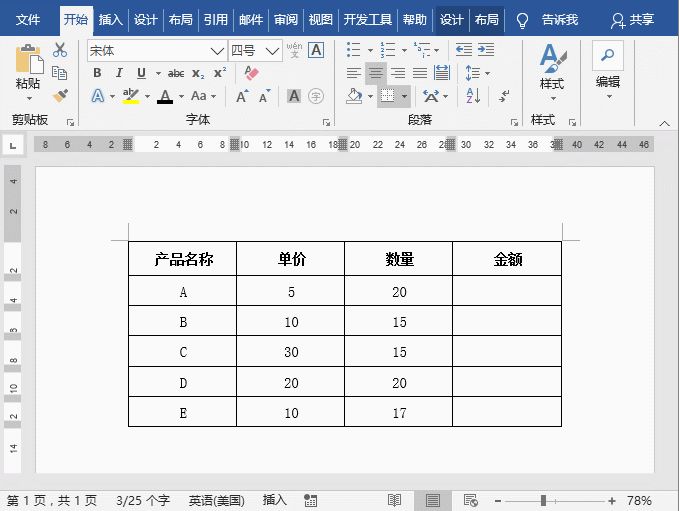Image resolution: width=679 pixels, height=511 pixels.
Task: Align text right
Action: point(398,73)
